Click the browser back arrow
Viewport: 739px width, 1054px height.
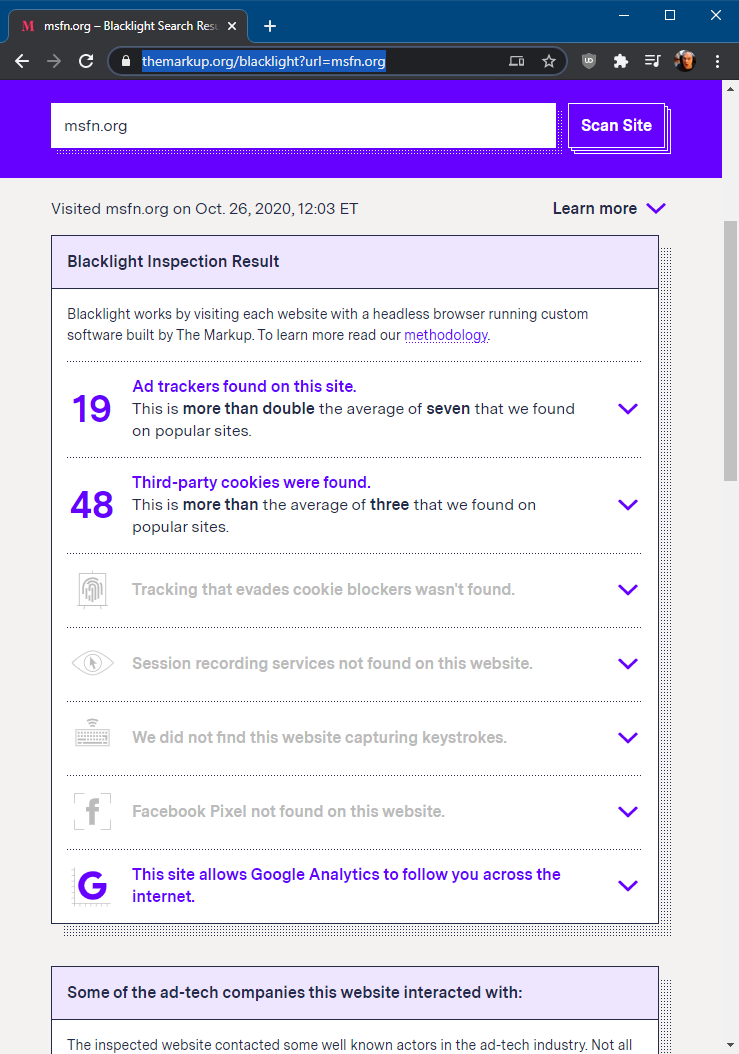22,61
